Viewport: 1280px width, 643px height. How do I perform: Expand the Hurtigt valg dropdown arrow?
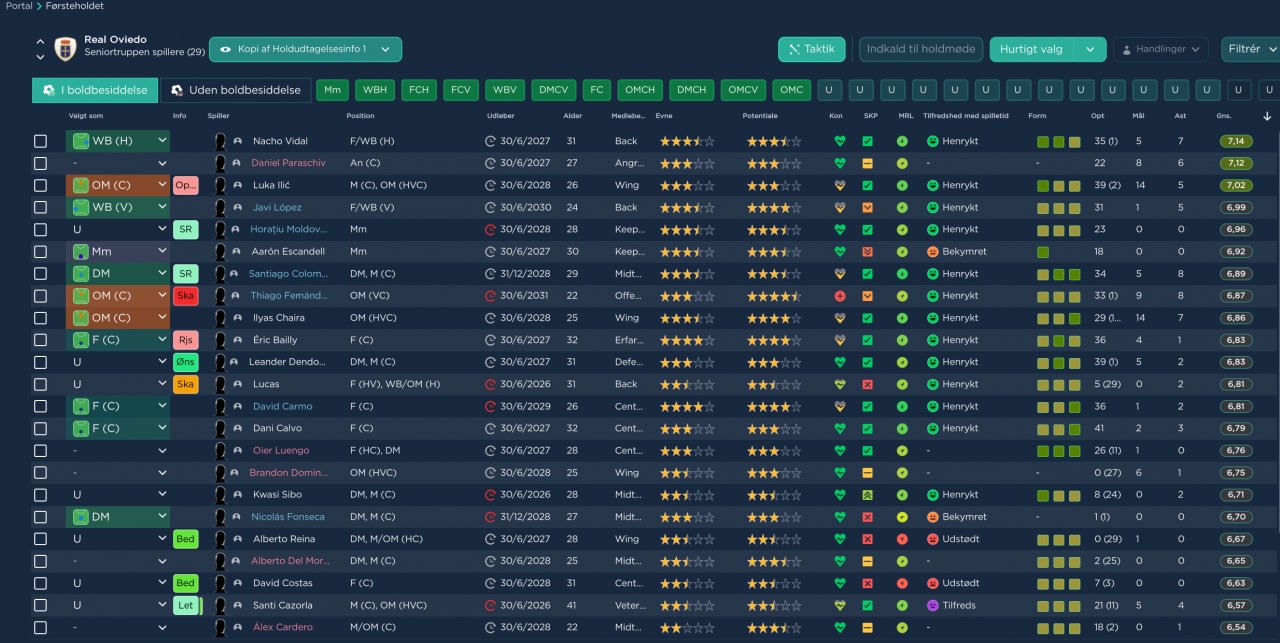[1090, 49]
